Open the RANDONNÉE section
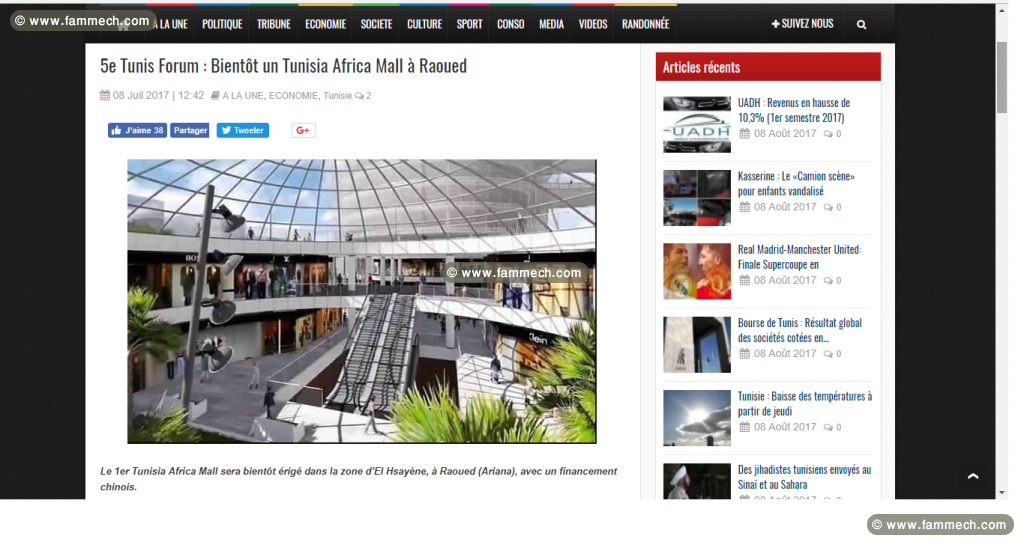 [x=645, y=24]
